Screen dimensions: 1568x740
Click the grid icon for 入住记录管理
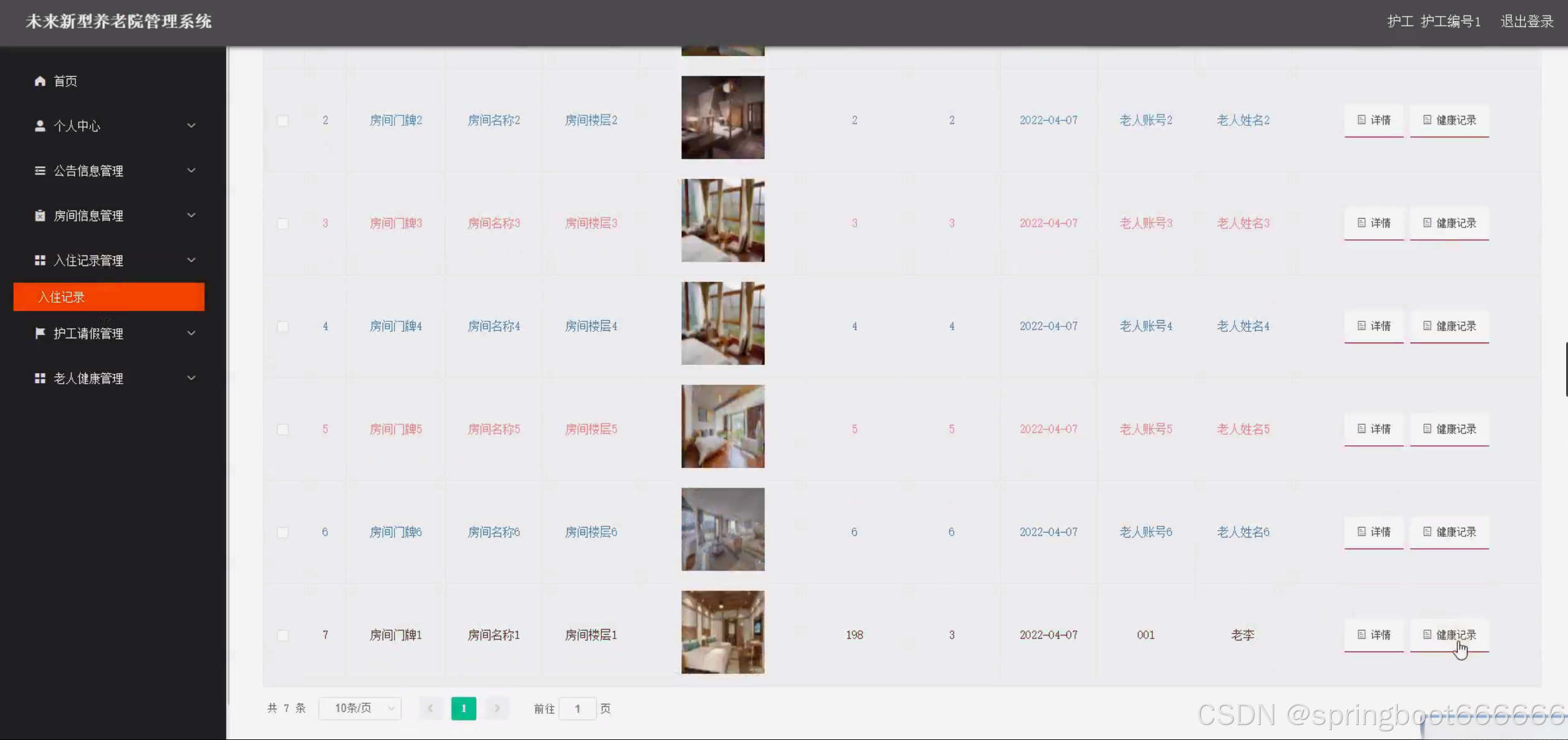tap(40, 260)
